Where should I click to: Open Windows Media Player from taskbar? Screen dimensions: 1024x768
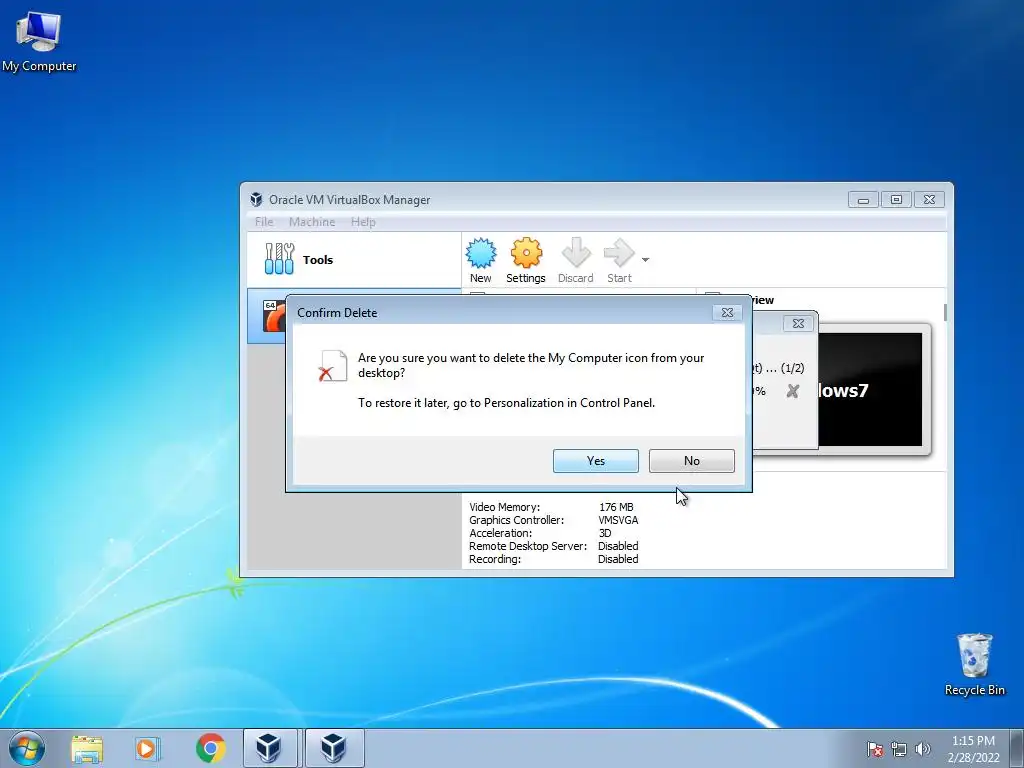(x=148, y=749)
